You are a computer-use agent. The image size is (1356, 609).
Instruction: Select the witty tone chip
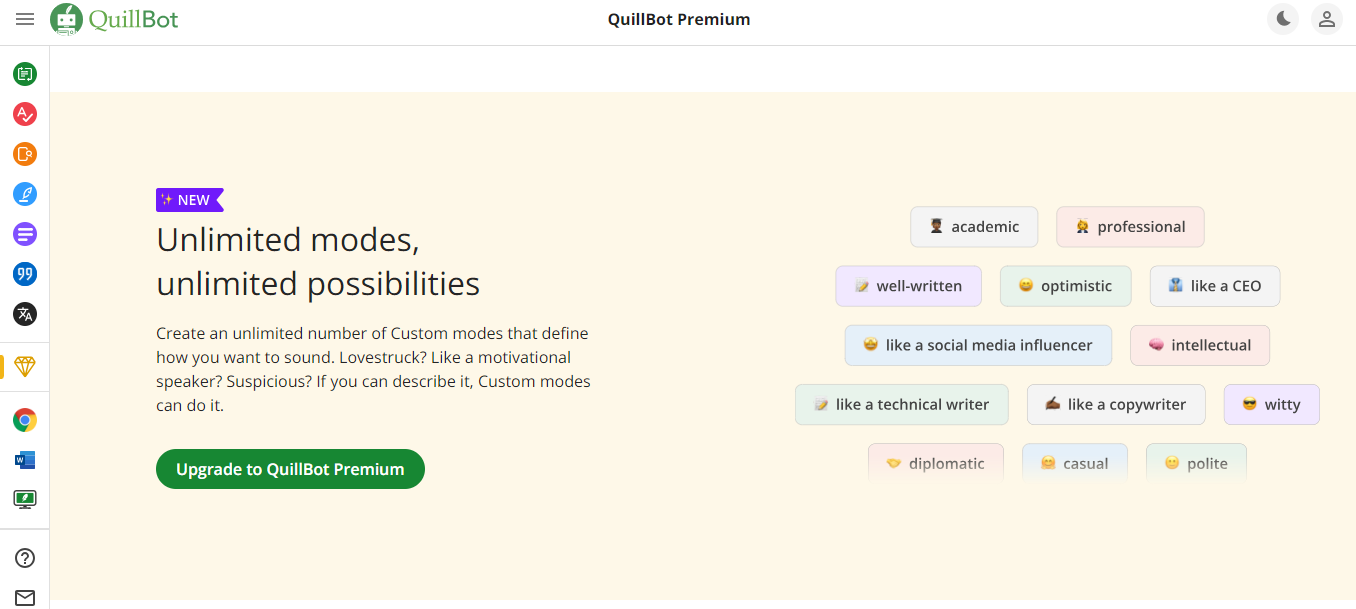(x=1271, y=404)
